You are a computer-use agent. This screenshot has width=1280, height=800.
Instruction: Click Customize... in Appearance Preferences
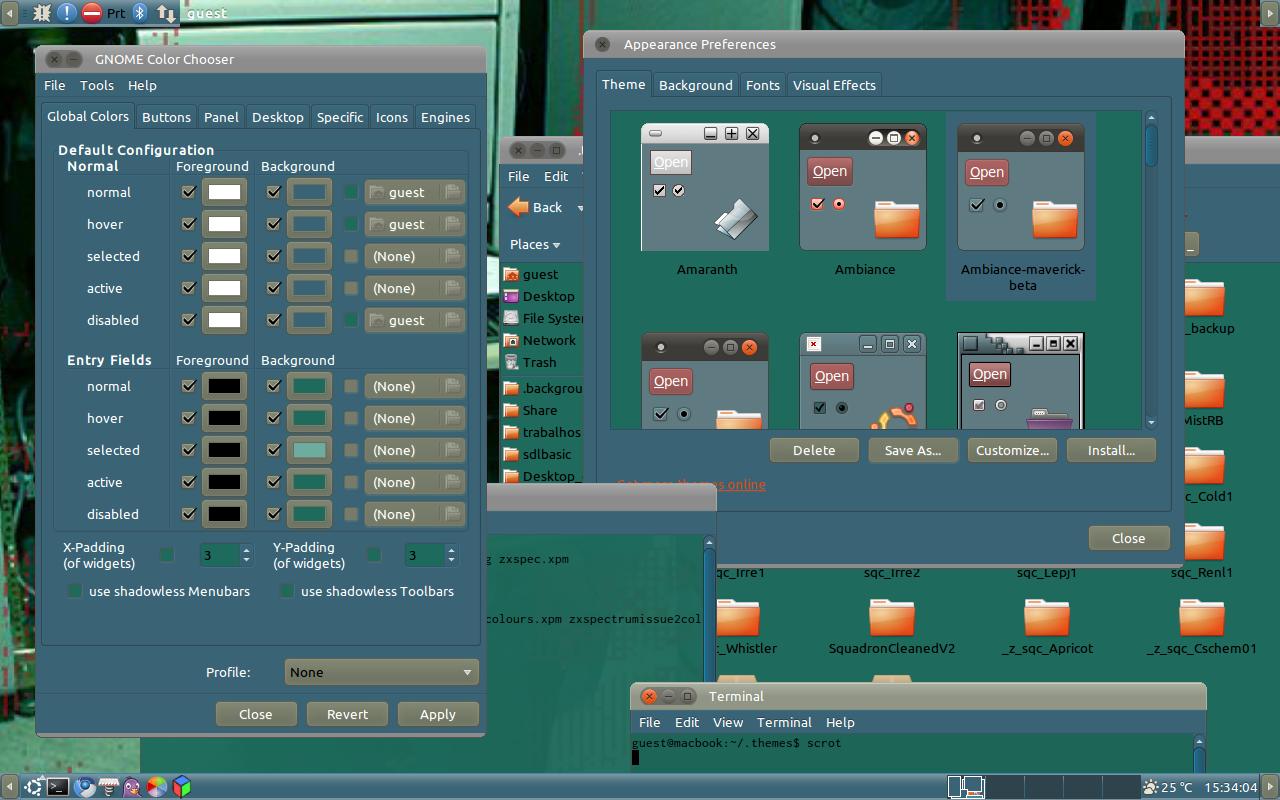[x=1012, y=450]
